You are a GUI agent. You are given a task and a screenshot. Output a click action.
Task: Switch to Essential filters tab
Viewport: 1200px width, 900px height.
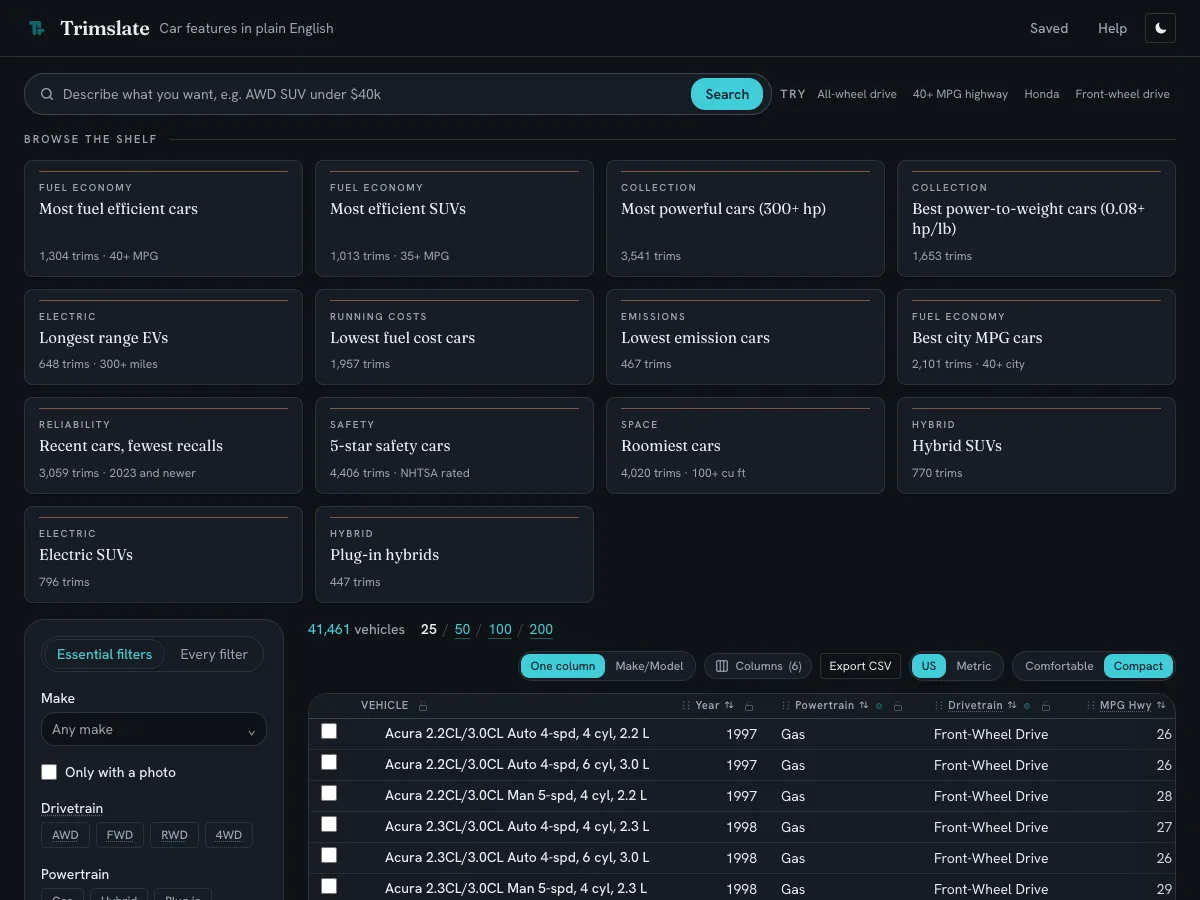coord(105,654)
